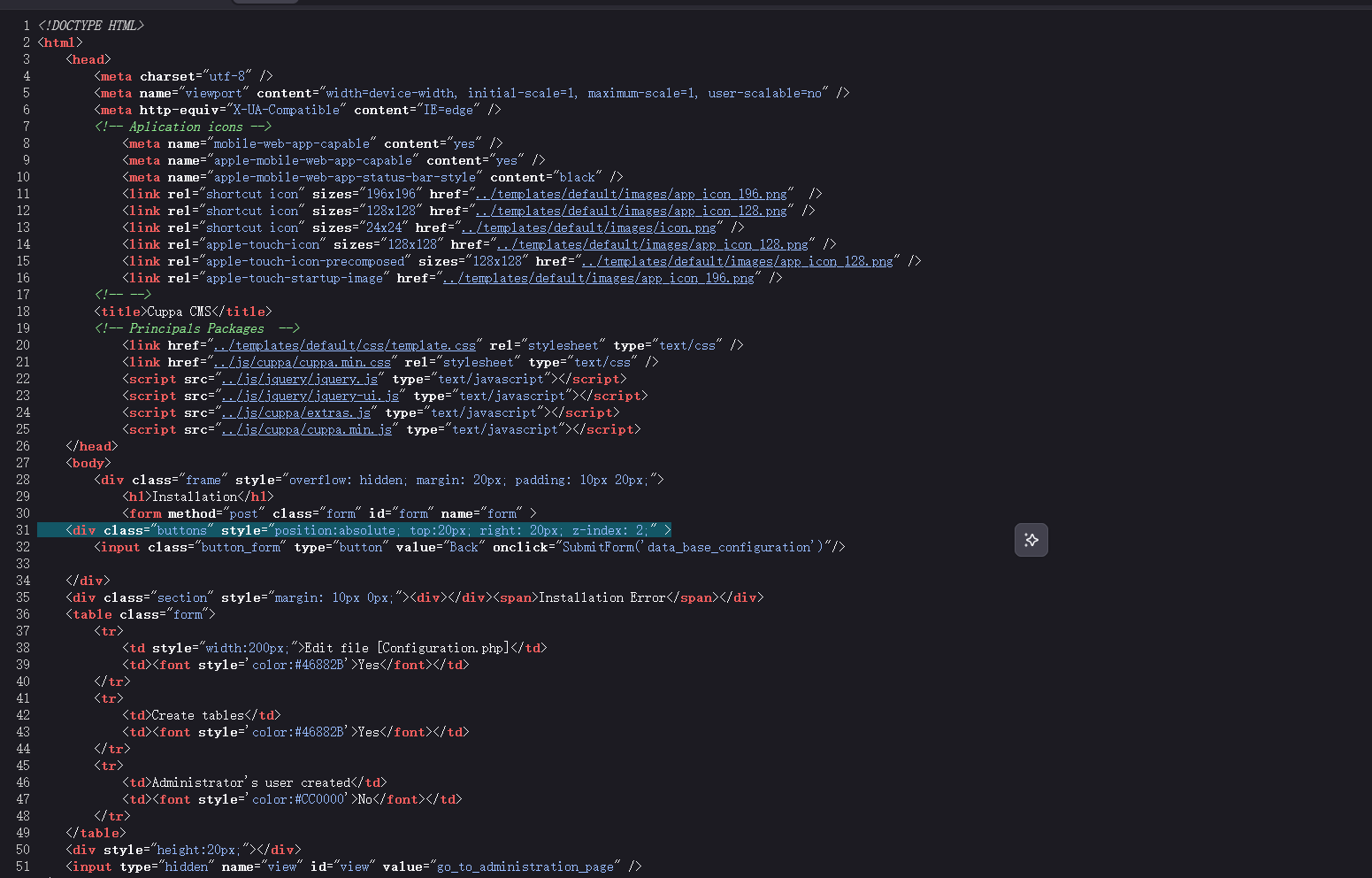Open the jquery/jquery.js script link
Viewport: 1372px width, 878px height.
pyautogui.click(x=299, y=379)
